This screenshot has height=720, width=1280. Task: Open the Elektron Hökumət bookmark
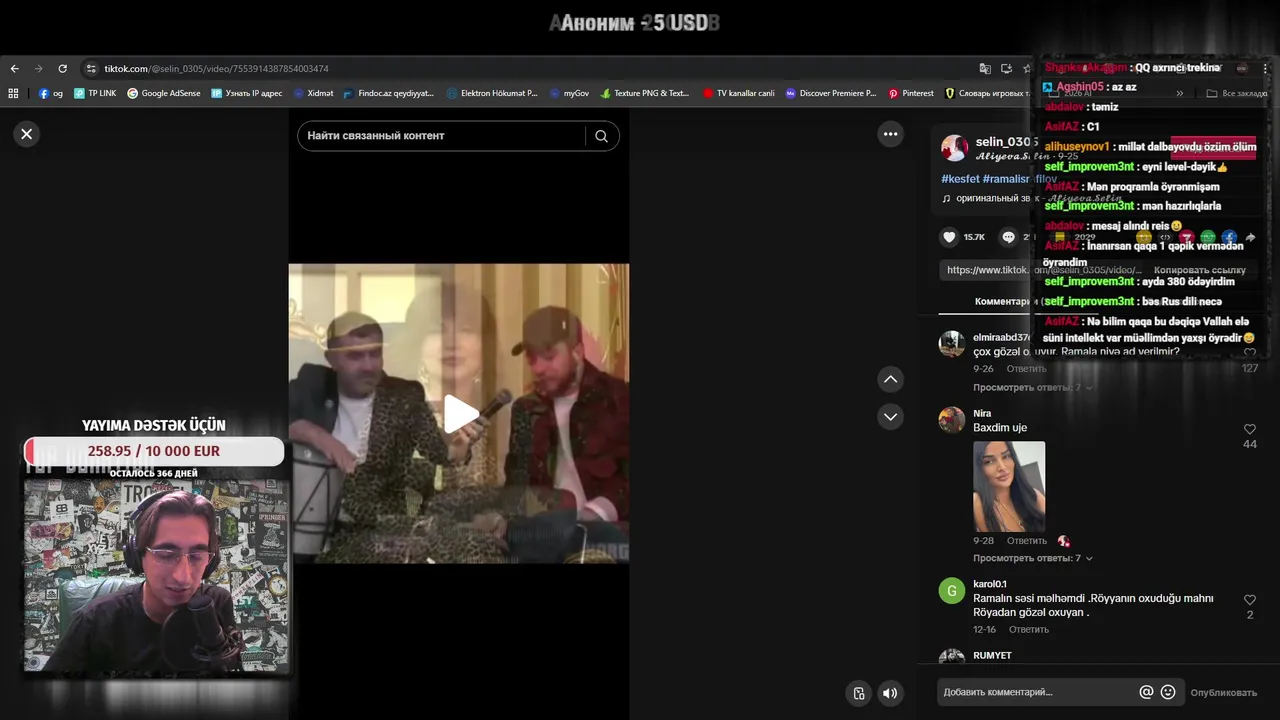(x=492, y=93)
